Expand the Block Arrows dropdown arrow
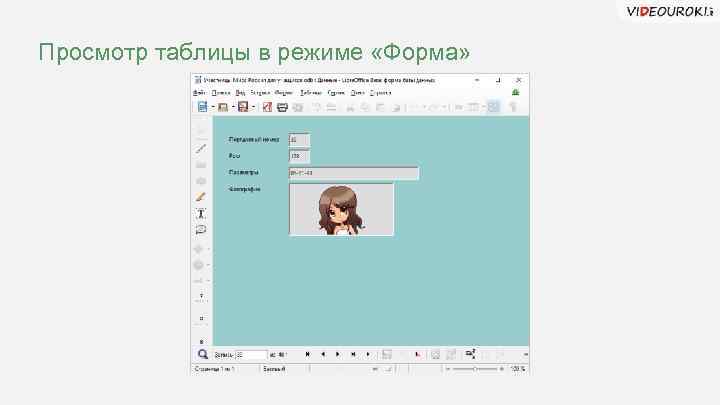The height and width of the screenshot is (405, 720). click(208, 281)
